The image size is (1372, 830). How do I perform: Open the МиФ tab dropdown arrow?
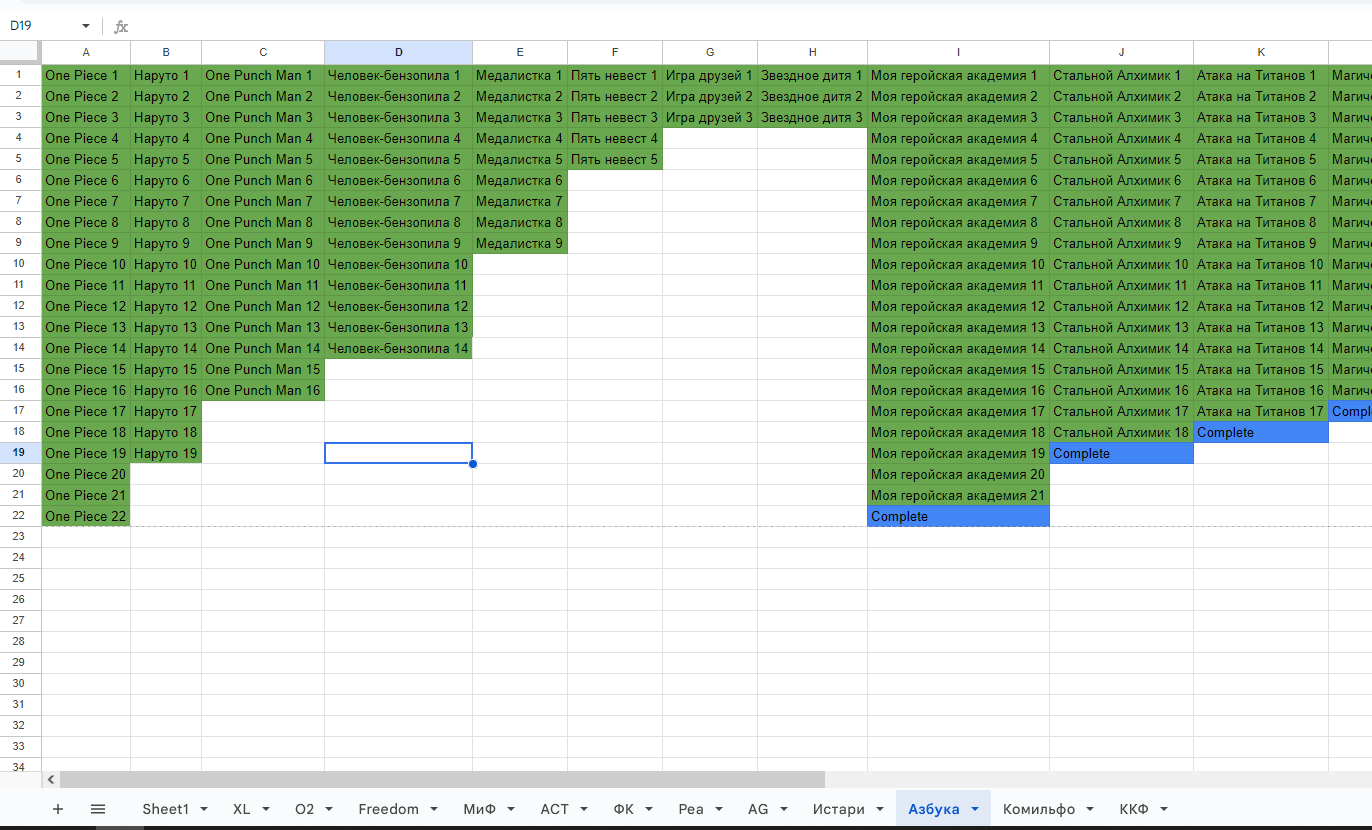tap(512, 809)
